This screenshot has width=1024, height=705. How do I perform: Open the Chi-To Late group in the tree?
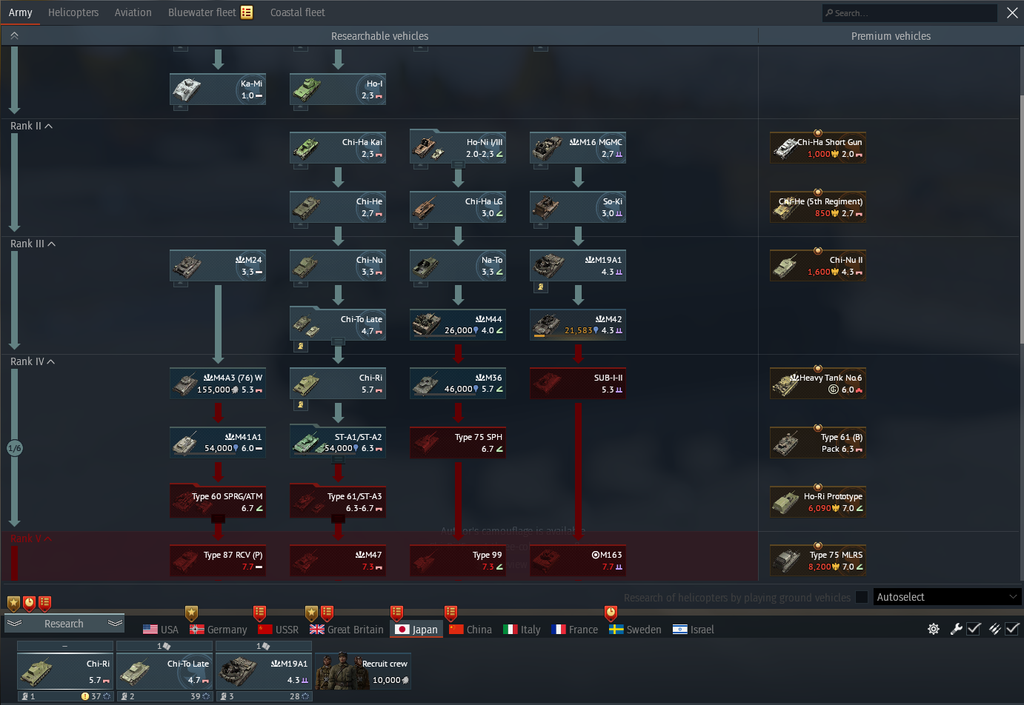click(x=338, y=324)
